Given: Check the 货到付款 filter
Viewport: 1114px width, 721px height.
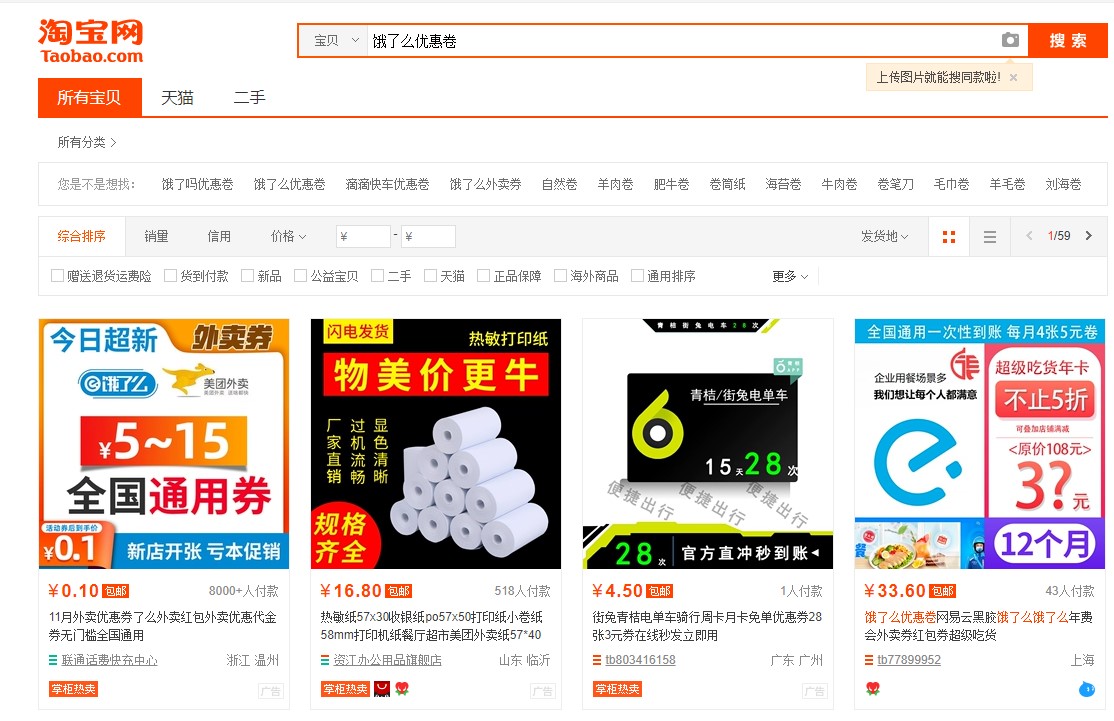Looking at the screenshot, I should 171,276.
